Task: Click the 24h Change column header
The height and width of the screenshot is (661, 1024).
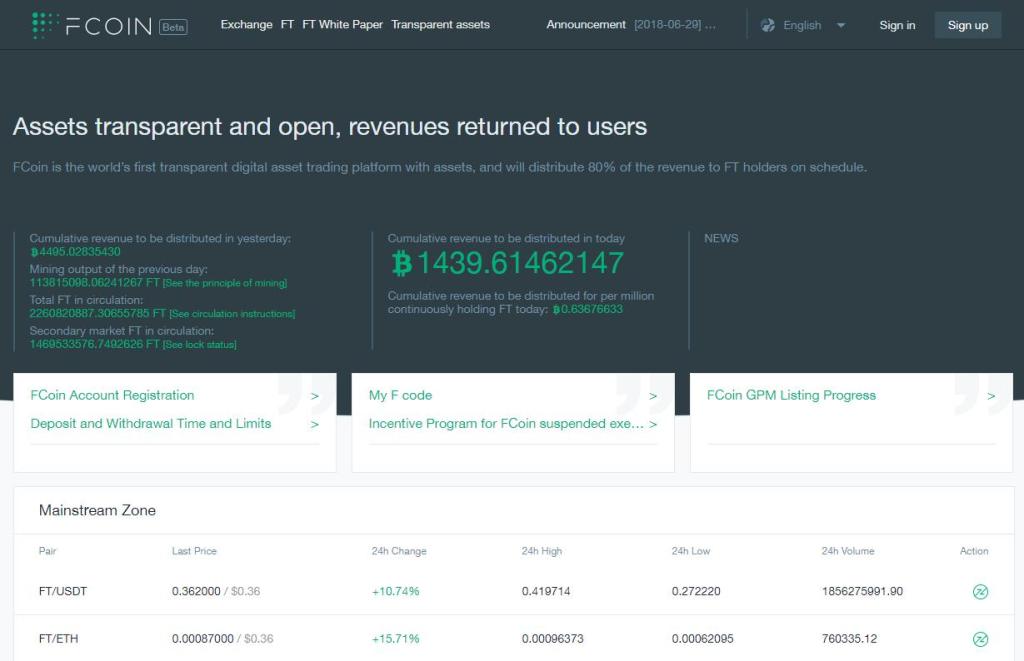Action: pyautogui.click(x=399, y=551)
